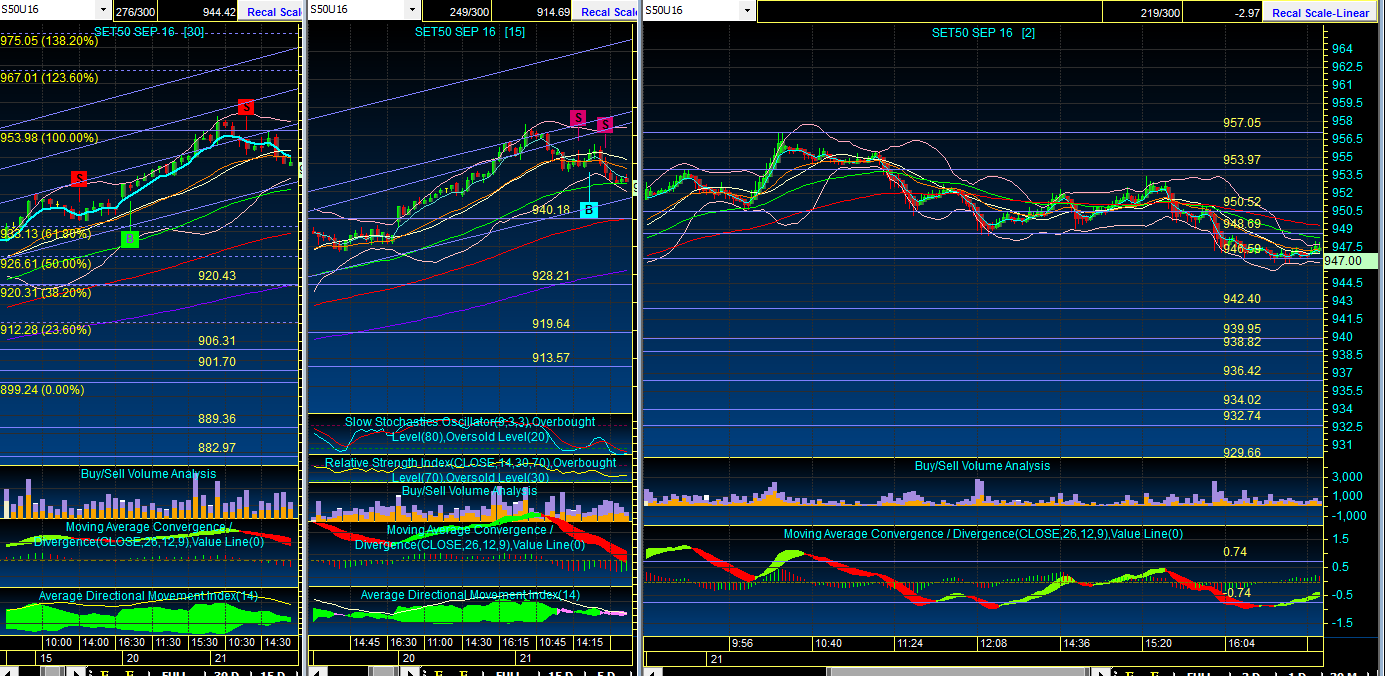This screenshot has width=1385, height=676.
Task: Select the red S marker left of the green B marker
Action: coord(79,179)
